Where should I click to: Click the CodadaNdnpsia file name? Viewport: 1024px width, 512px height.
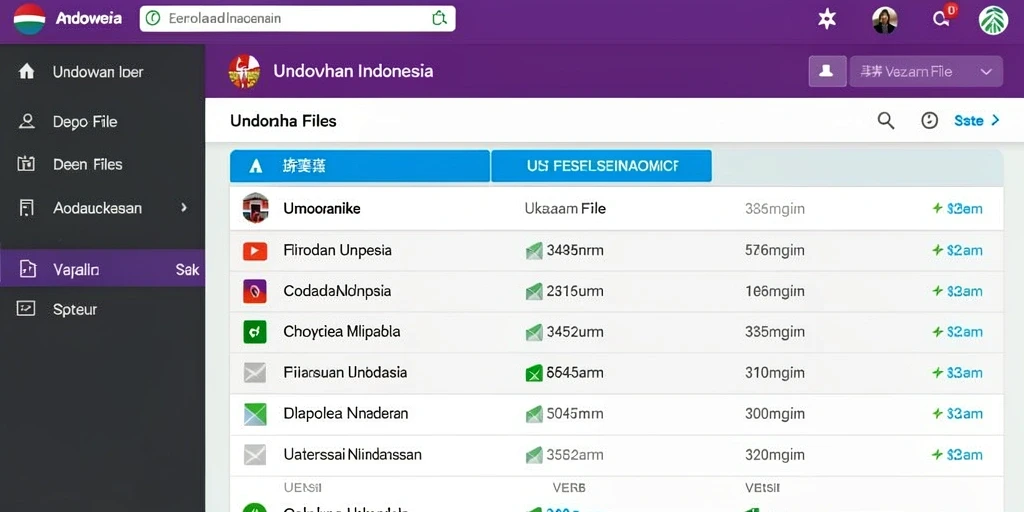(337, 291)
